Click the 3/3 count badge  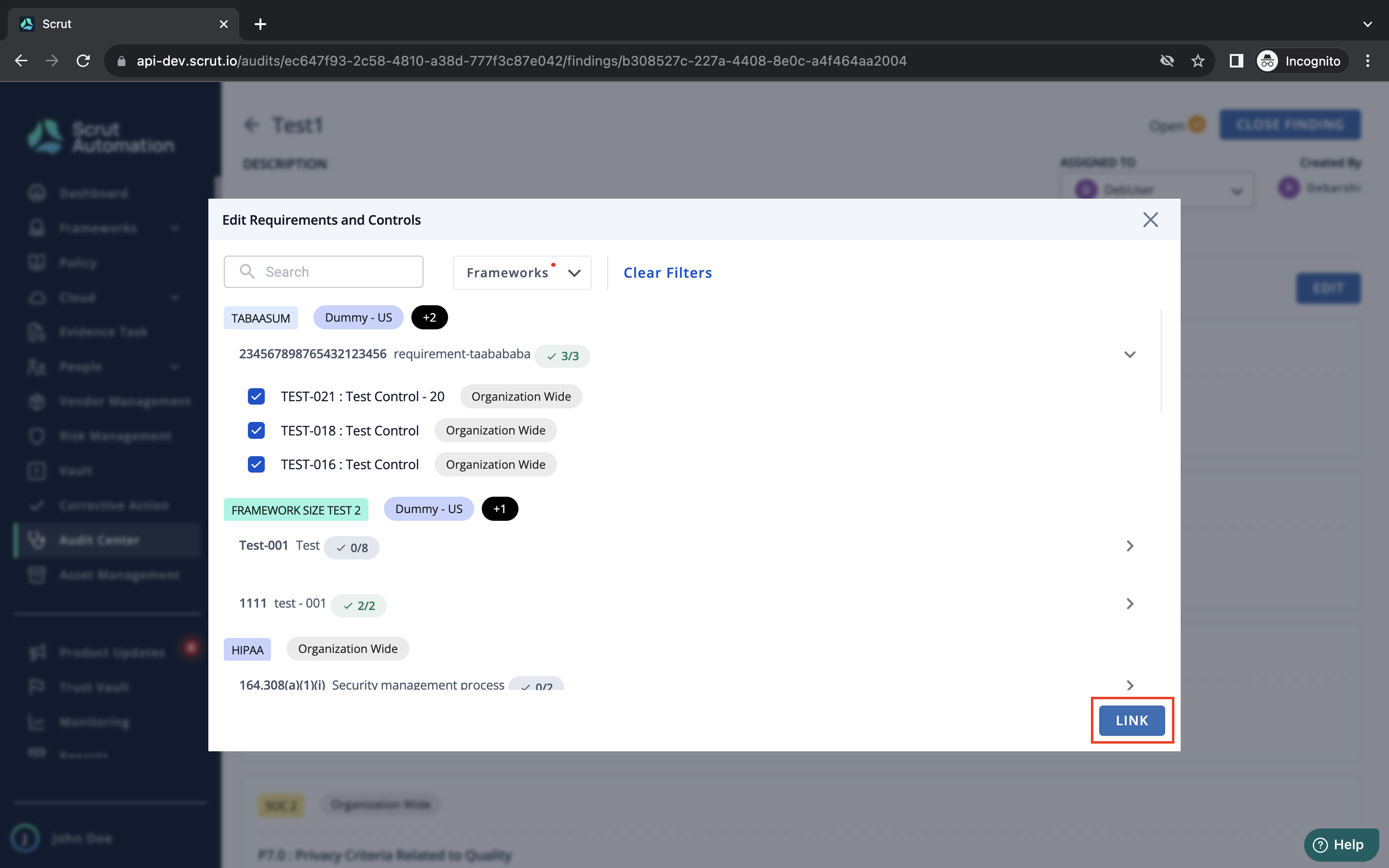click(562, 356)
